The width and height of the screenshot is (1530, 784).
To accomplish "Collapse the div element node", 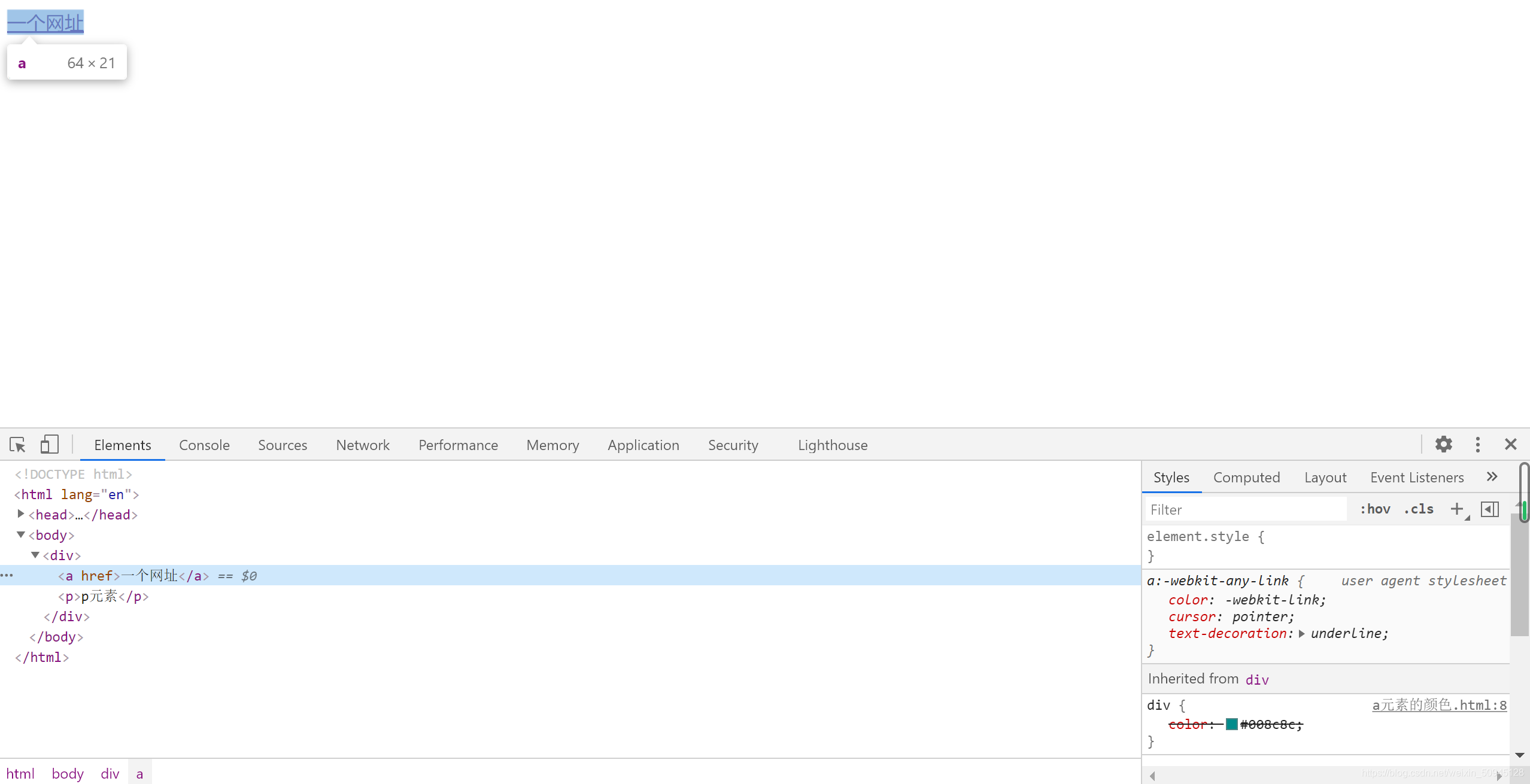I will pos(35,555).
